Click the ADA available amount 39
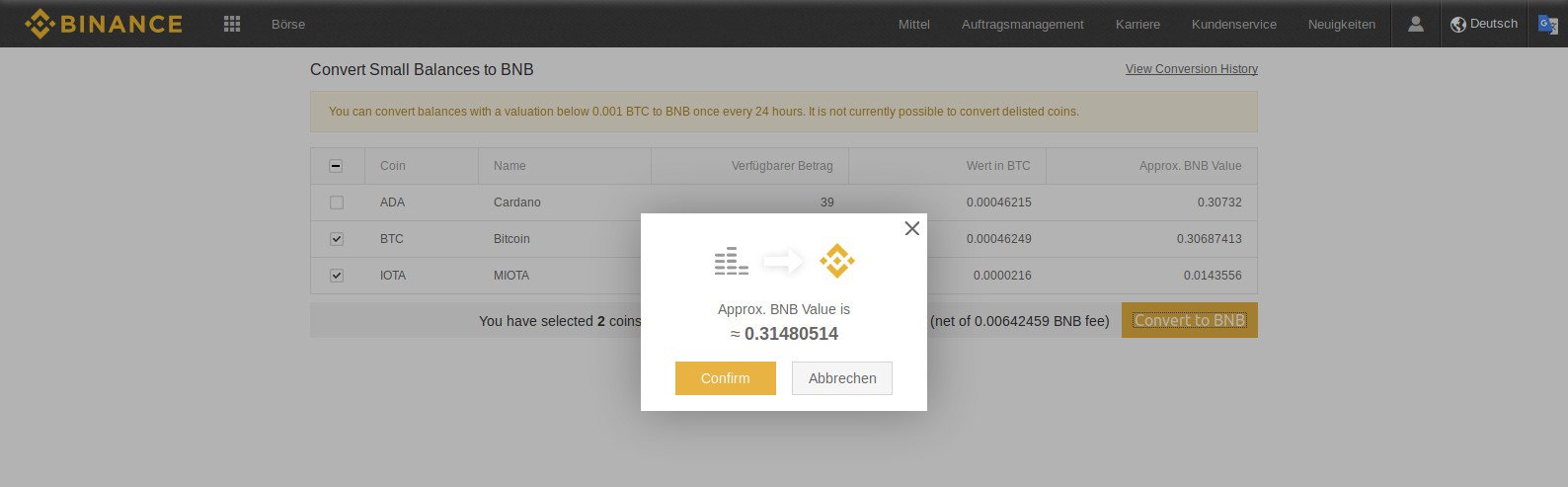Screen dimensions: 1568x487 [827, 203]
